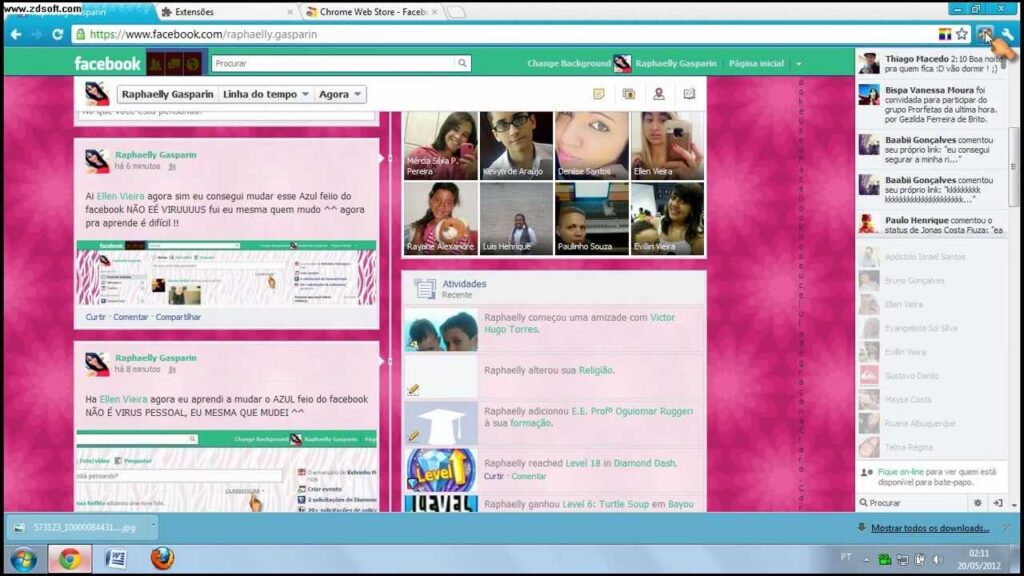The width and height of the screenshot is (1024, 576).
Task: Open the 'Agora' dropdown menu
Action: click(340, 93)
